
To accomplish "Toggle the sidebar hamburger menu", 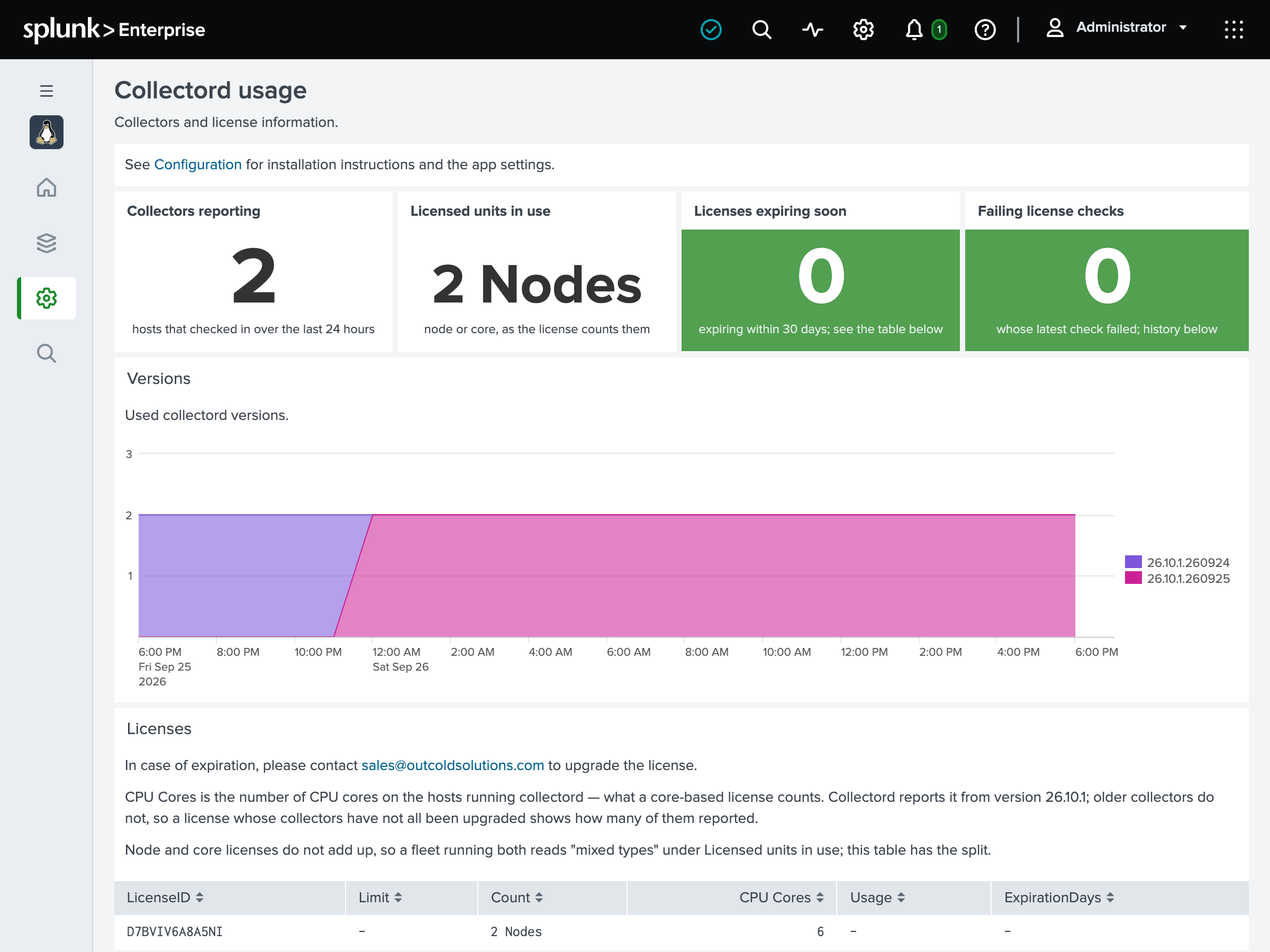I will pyautogui.click(x=47, y=90).
